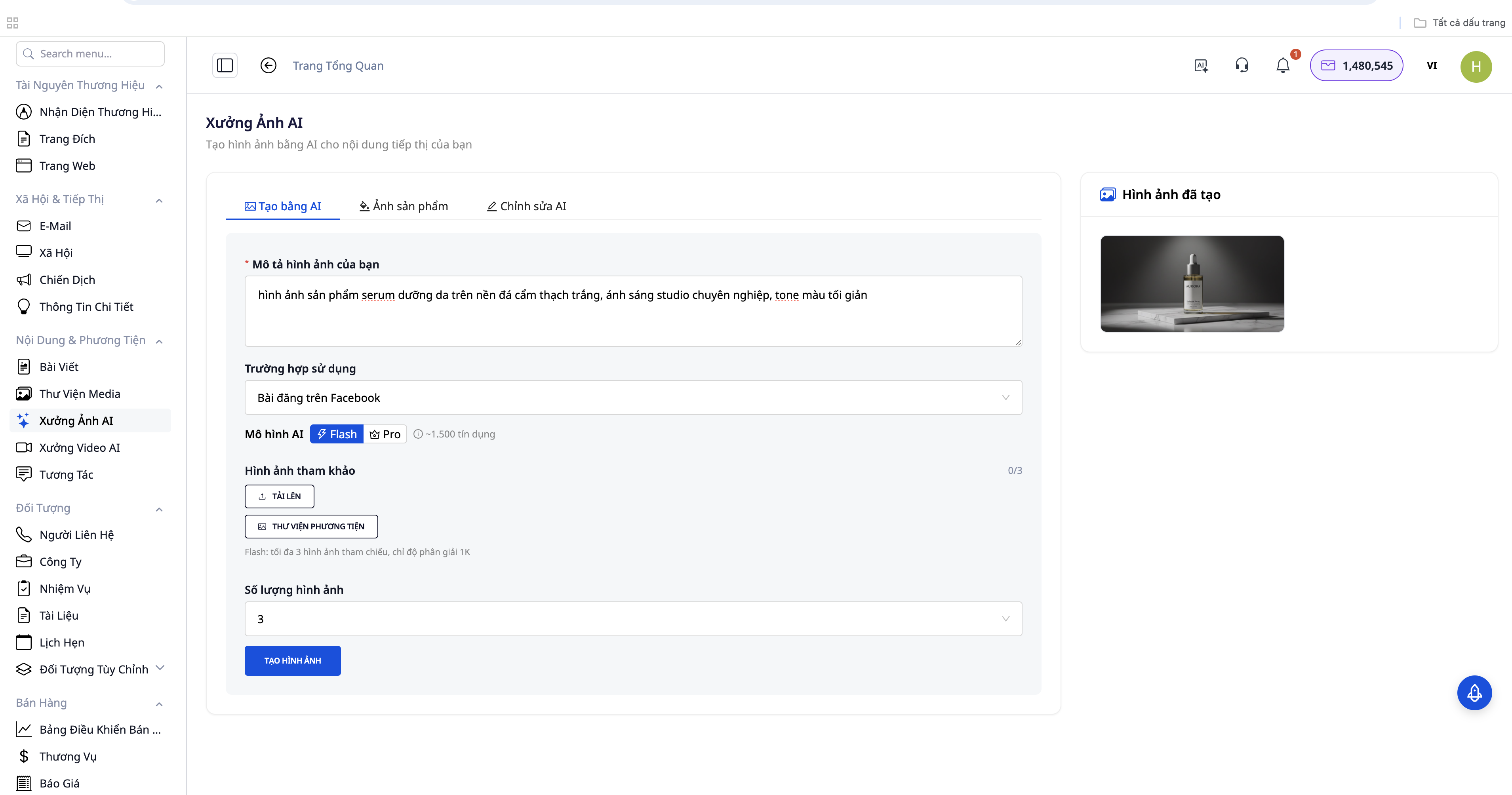Open the notifications bell
Viewport: 1512px width, 795px height.
tap(1282, 65)
